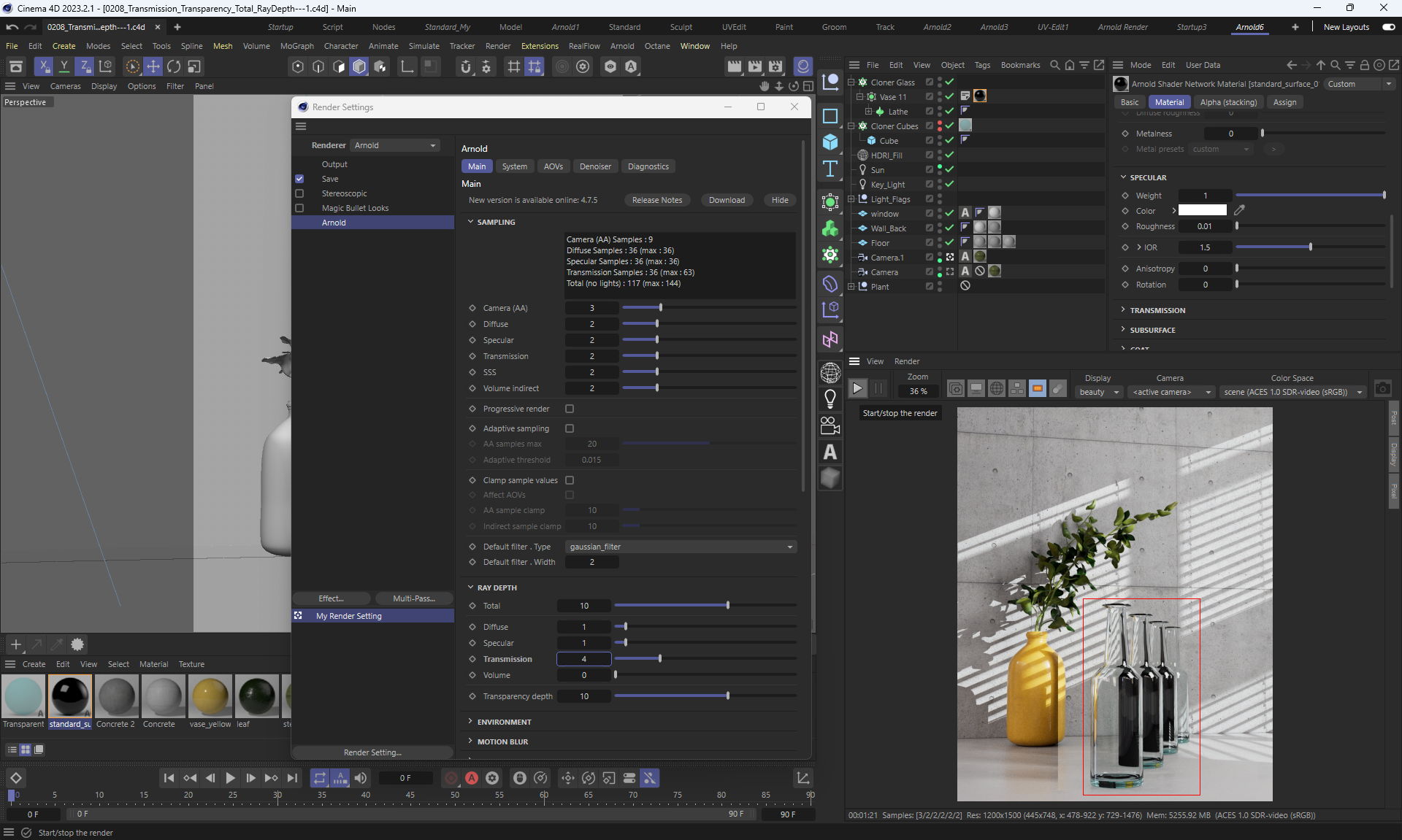This screenshot has height=840, width=1402.
Task: Select the Rotate tool in toolbar
Action: [x=173, y=66]
